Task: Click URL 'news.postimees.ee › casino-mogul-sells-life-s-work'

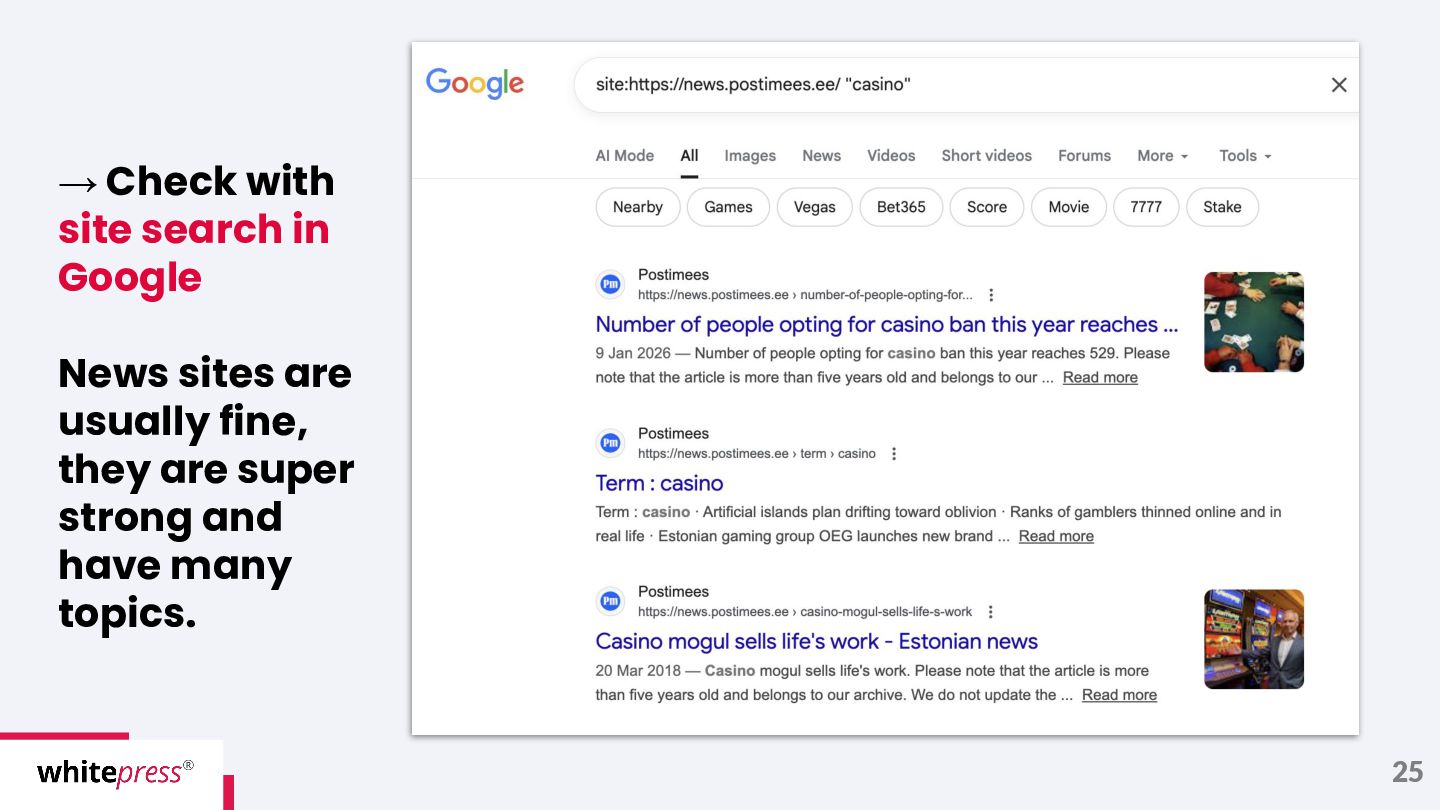Action: coord(805,612)
